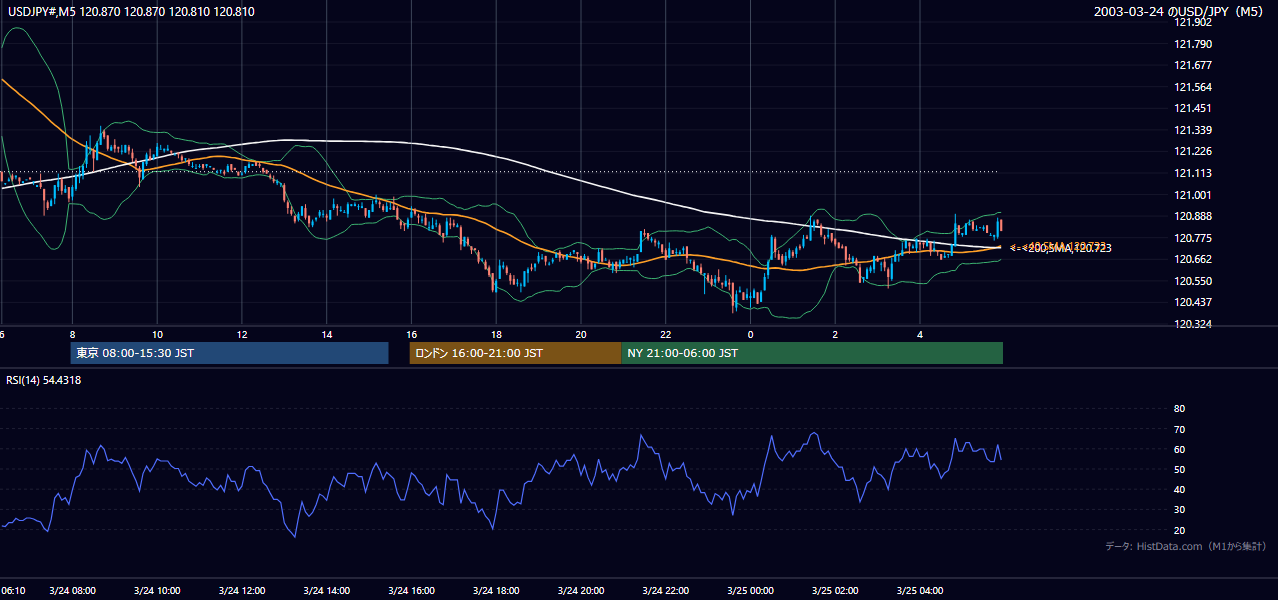Click the 3/24 08:00 time axis label
Image resolution: width=1278 pixels, height=600 pixels.
click(x=71, y=591)
